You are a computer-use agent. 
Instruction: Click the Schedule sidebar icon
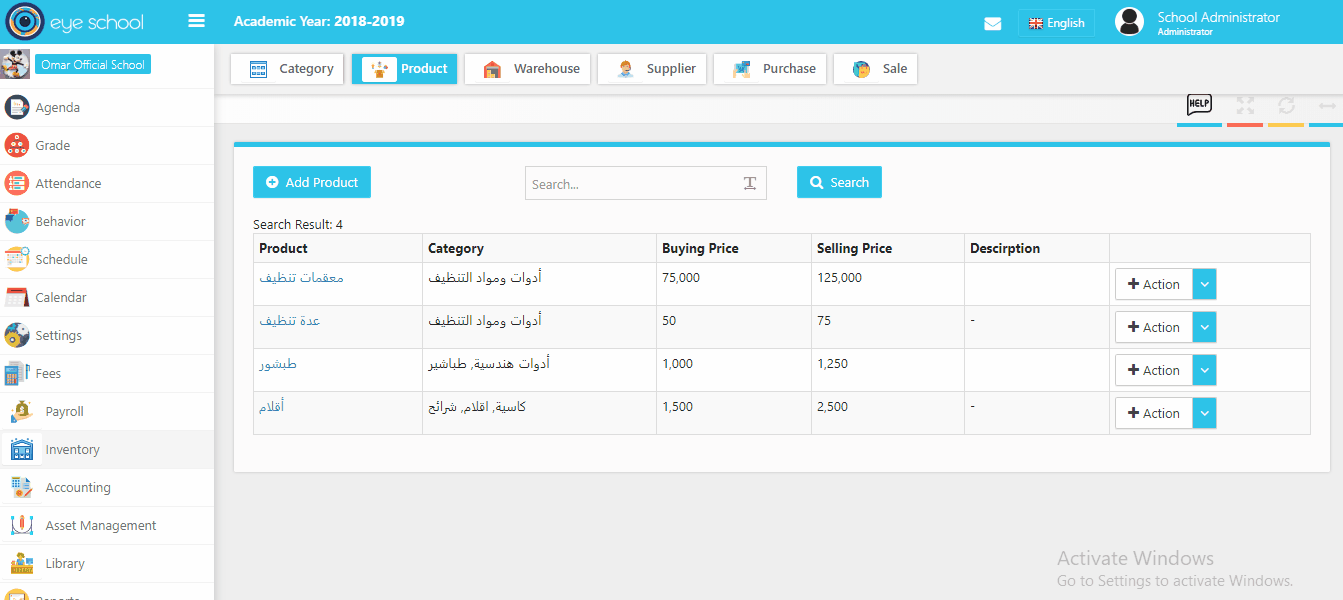pyautogui.click(x=16, y=259)
